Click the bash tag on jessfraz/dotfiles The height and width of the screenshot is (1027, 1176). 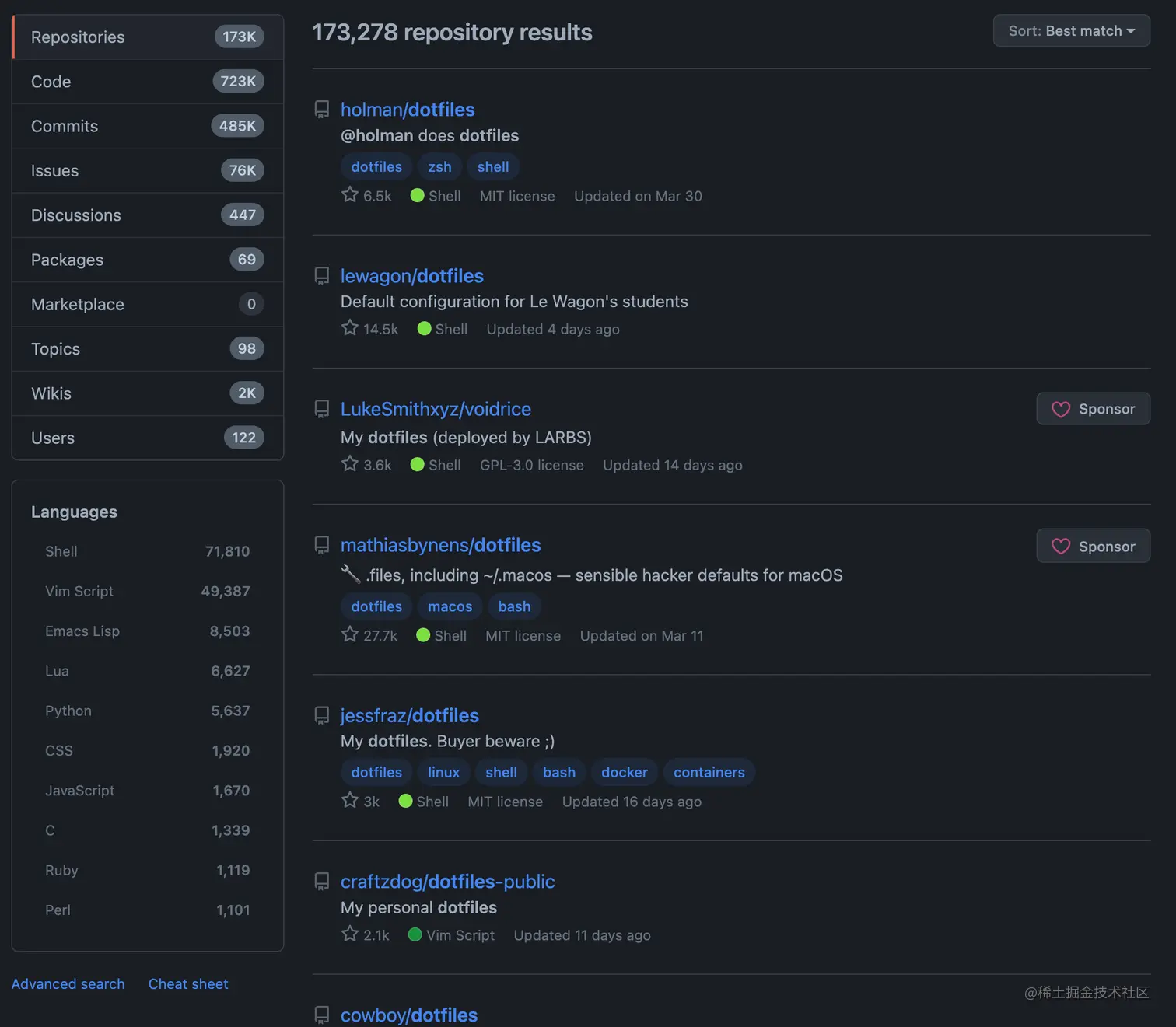(559, 773)
